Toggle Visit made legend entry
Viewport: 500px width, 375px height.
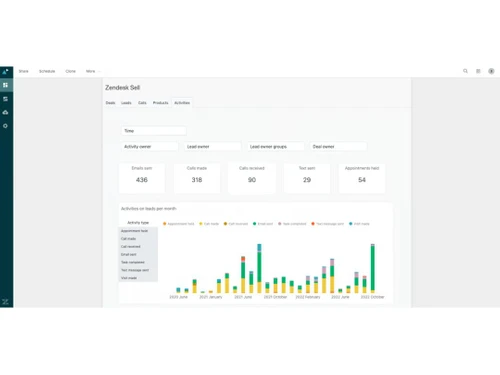(359, 224)
